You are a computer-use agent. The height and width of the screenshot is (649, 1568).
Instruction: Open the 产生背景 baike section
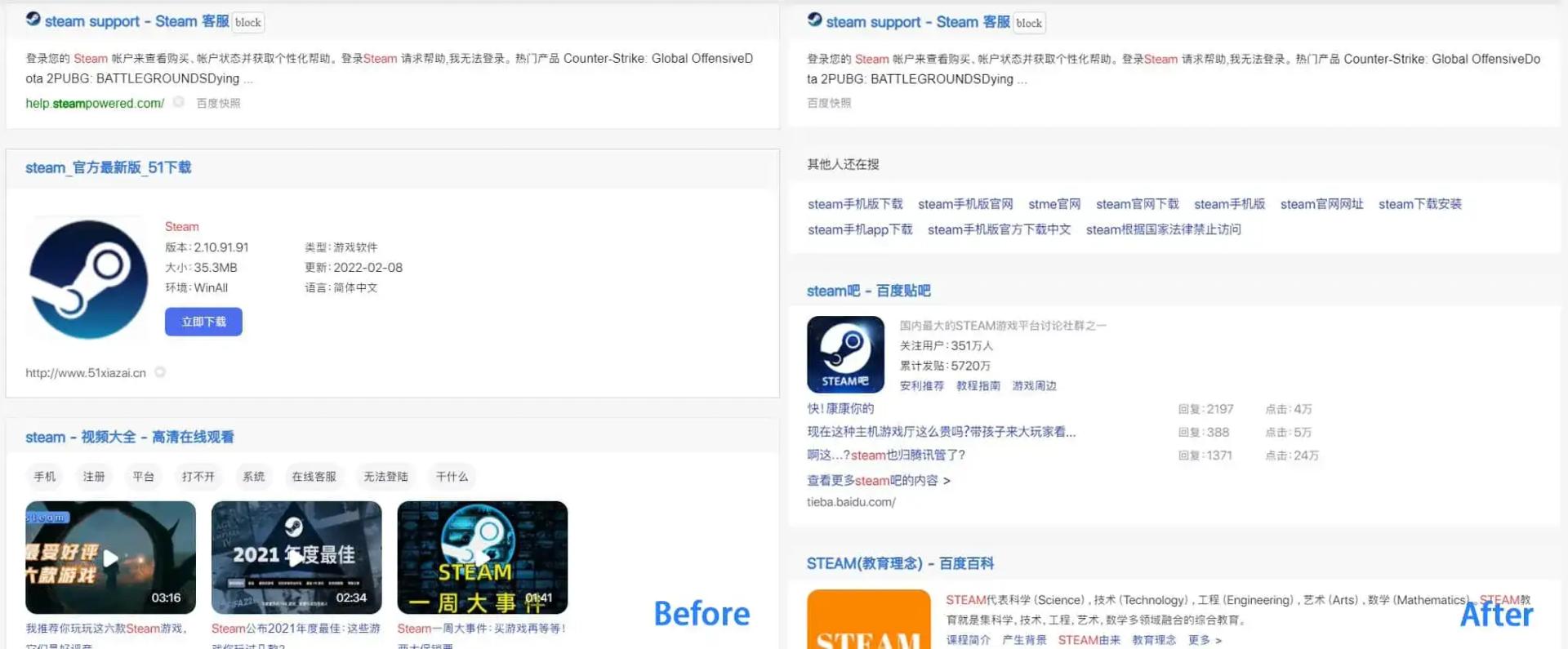pos(1024,640)
